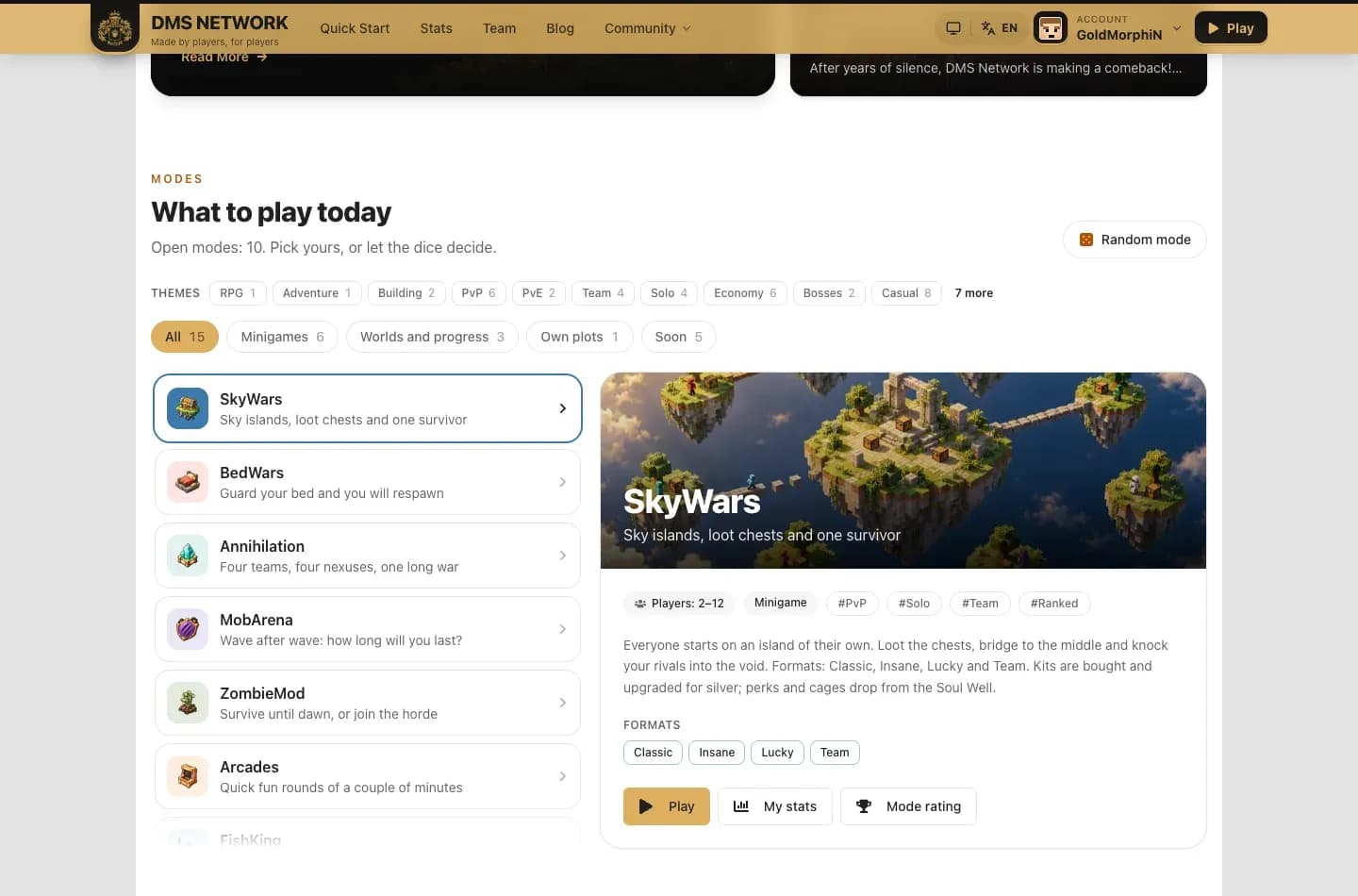Image resolution: width=1358 pixels, height=896 pixels.
Task: Click the Annihilation crystal icon
Action: [x=188, y=556]
